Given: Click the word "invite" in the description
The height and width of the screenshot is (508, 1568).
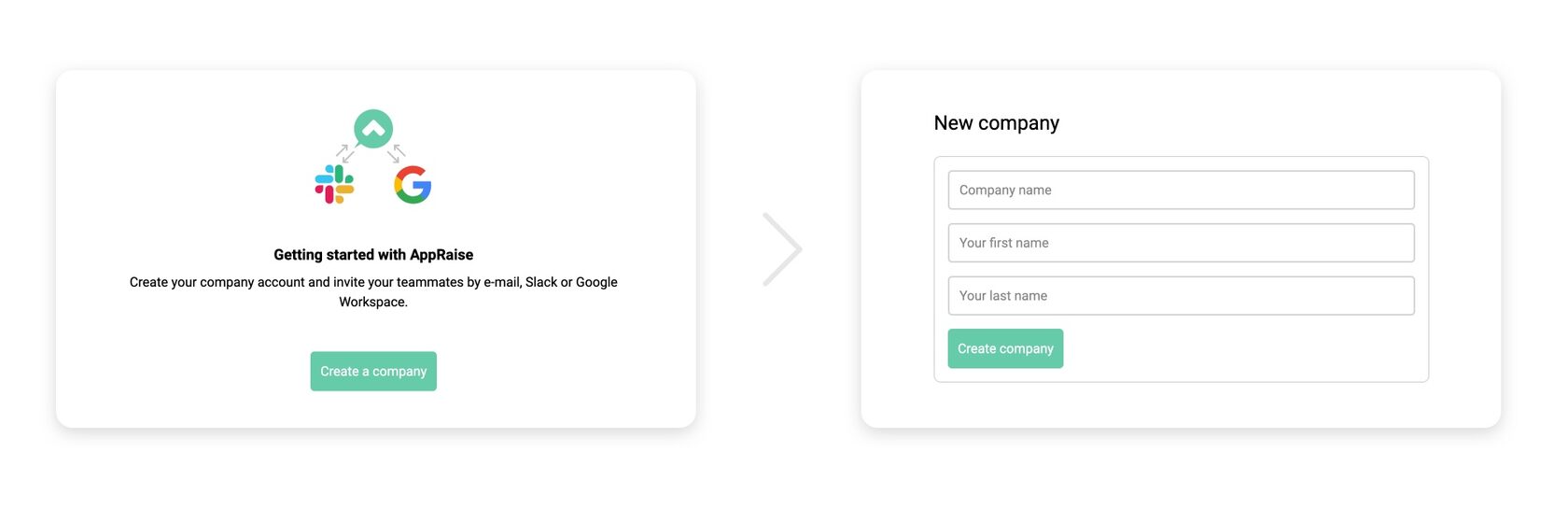Looking at the screenshot, I should 348,282.
